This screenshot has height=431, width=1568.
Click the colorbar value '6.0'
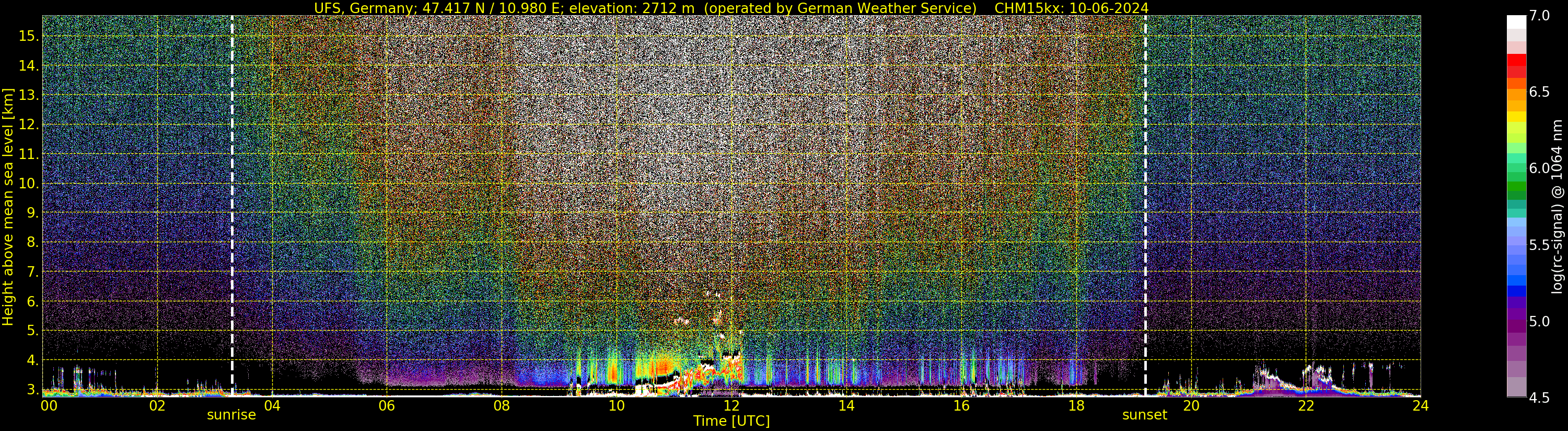[x=1539, y=168]
